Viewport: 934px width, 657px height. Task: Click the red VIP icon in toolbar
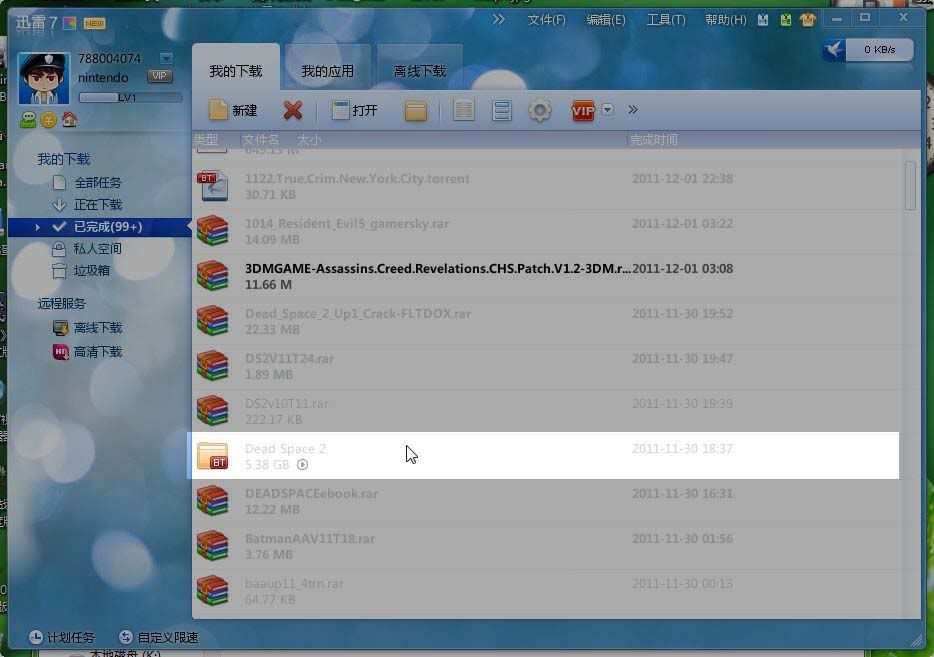click(x=583, y=110)
